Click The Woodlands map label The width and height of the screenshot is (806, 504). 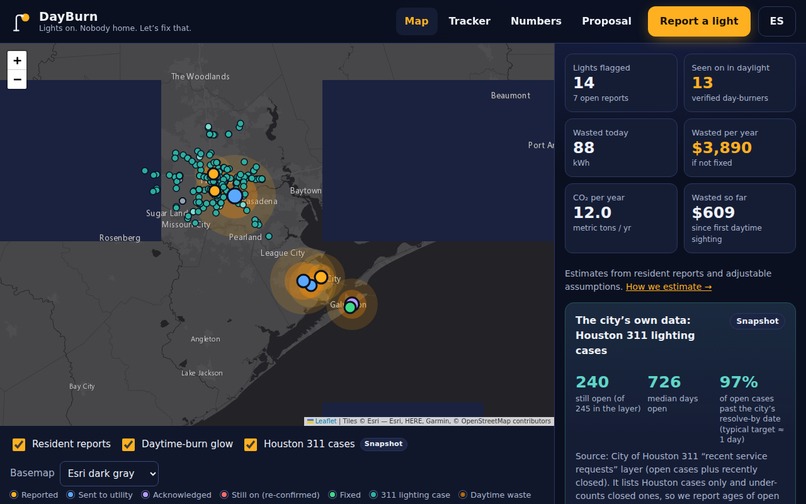(x=200, y=77)
